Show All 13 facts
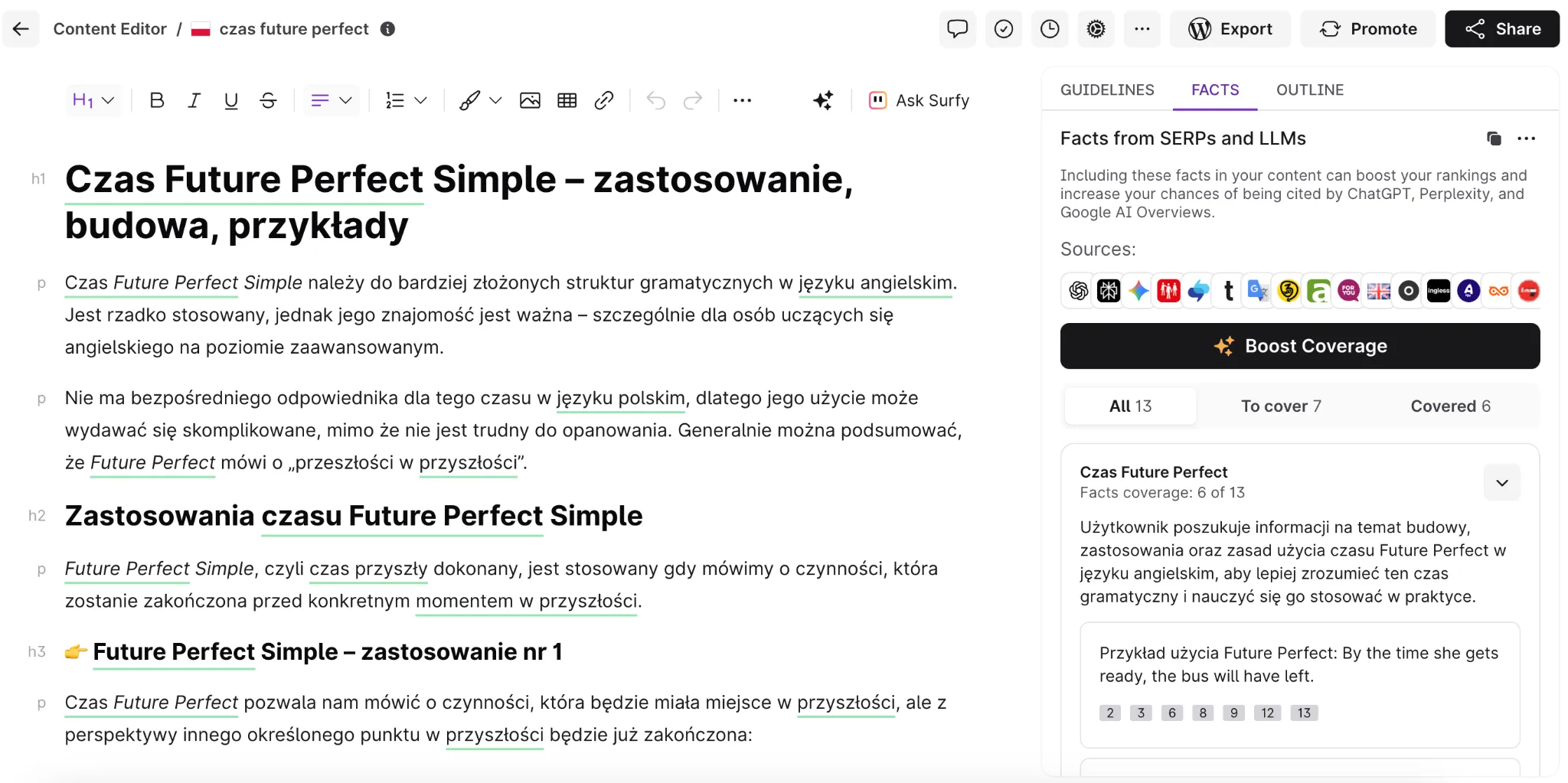 [1130, 406]
